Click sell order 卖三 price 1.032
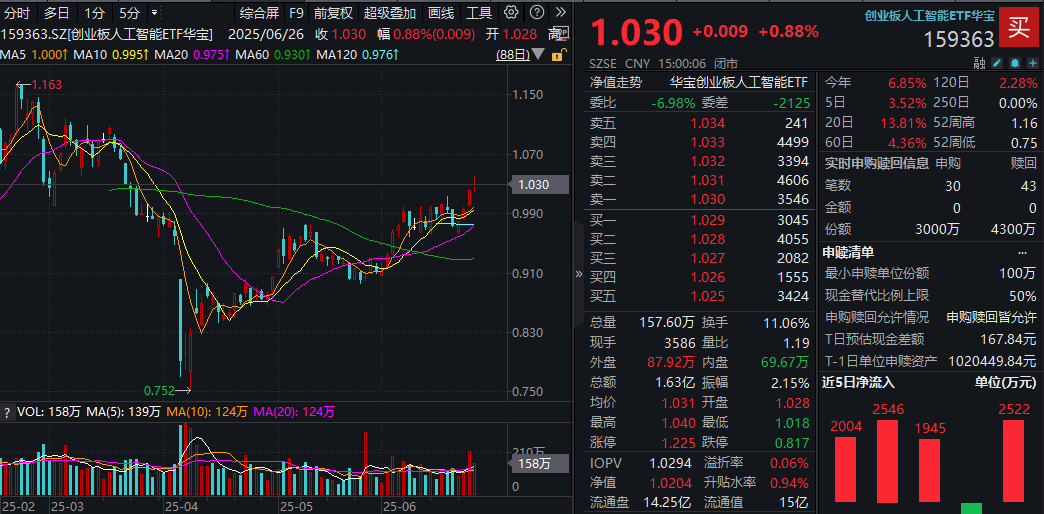 pyautogui.click(x=708, y=160)
